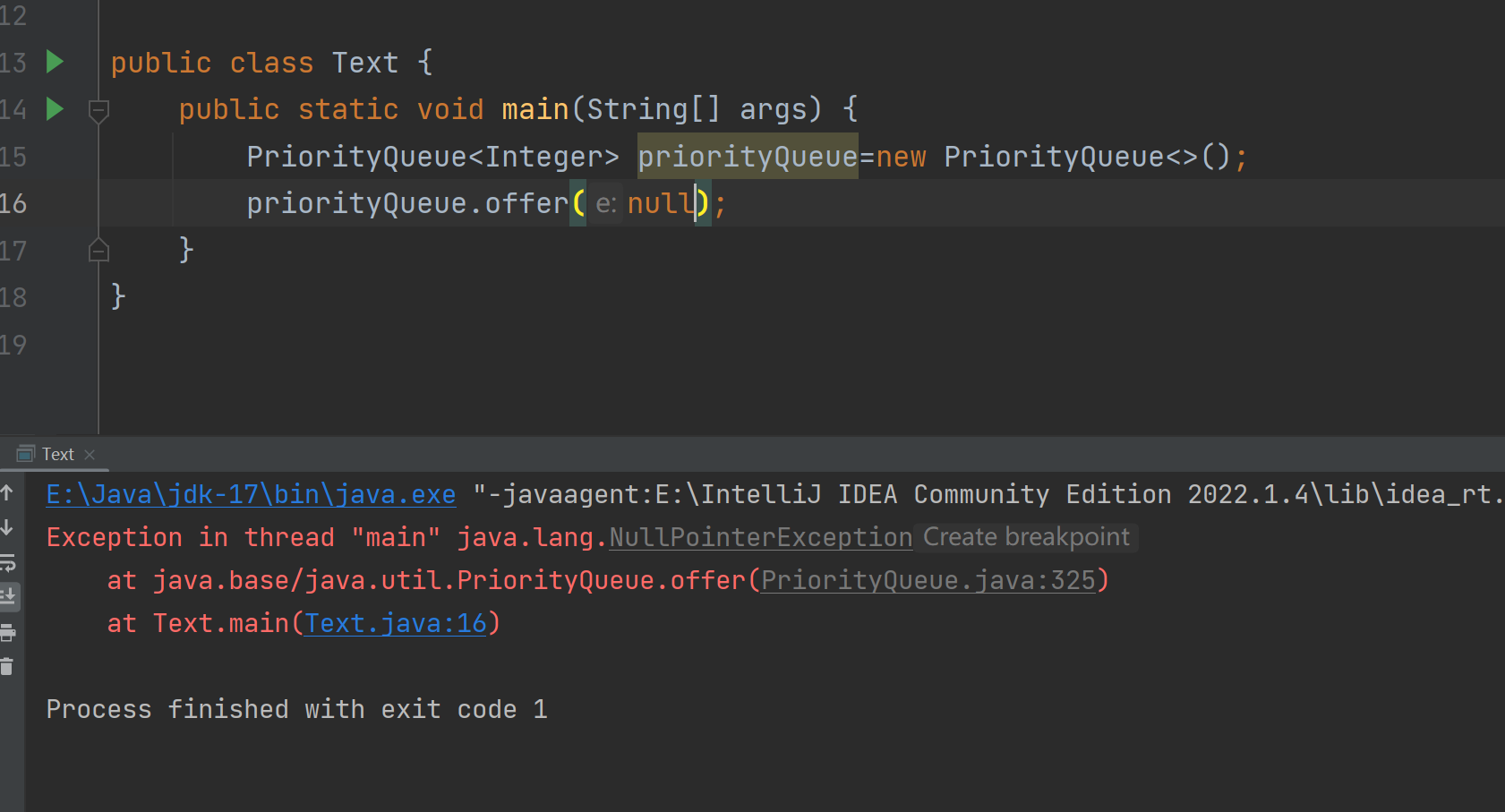Click Up the stack trace arrow
Viewport: 1505px width, 812px height.
tap(7, 492)
